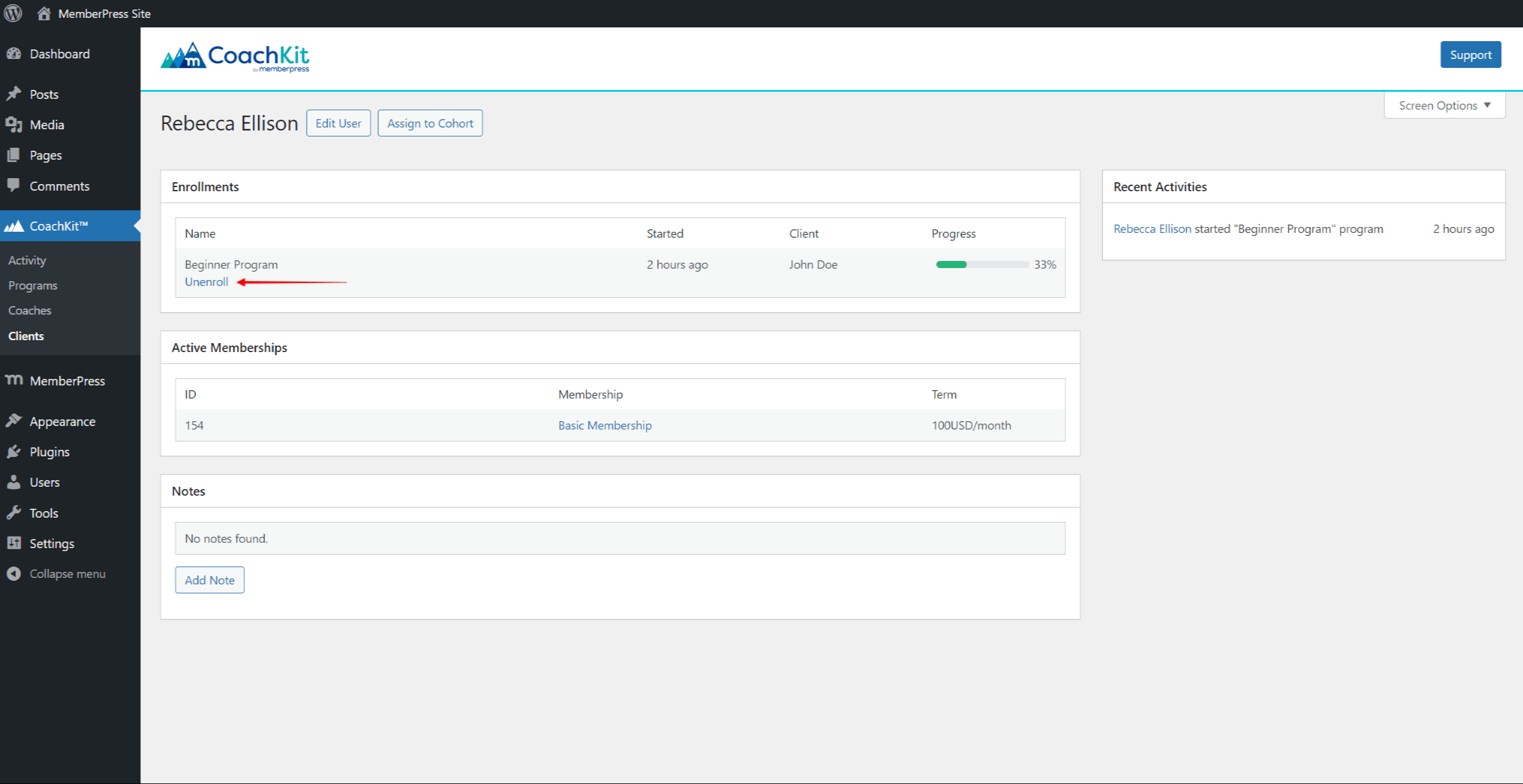Open MemberPress section in sidebar

[67, 380]
